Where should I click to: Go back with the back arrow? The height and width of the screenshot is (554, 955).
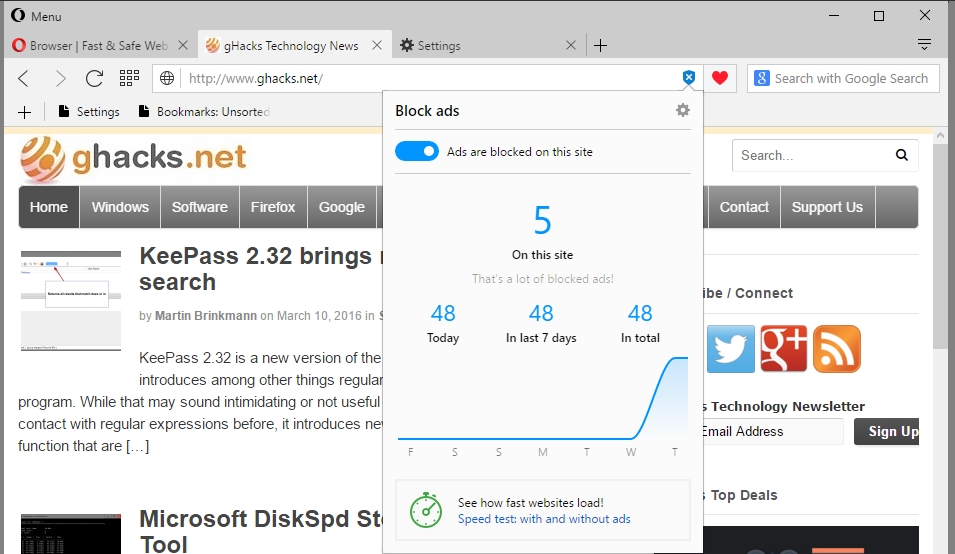pos(25,78)
